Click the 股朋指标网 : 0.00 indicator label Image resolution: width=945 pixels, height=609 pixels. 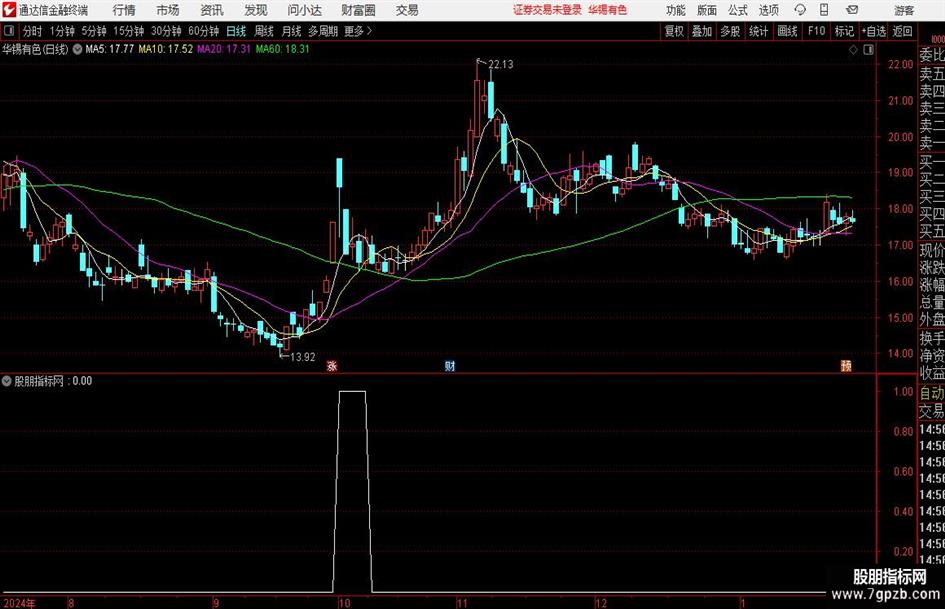(54, 381)
